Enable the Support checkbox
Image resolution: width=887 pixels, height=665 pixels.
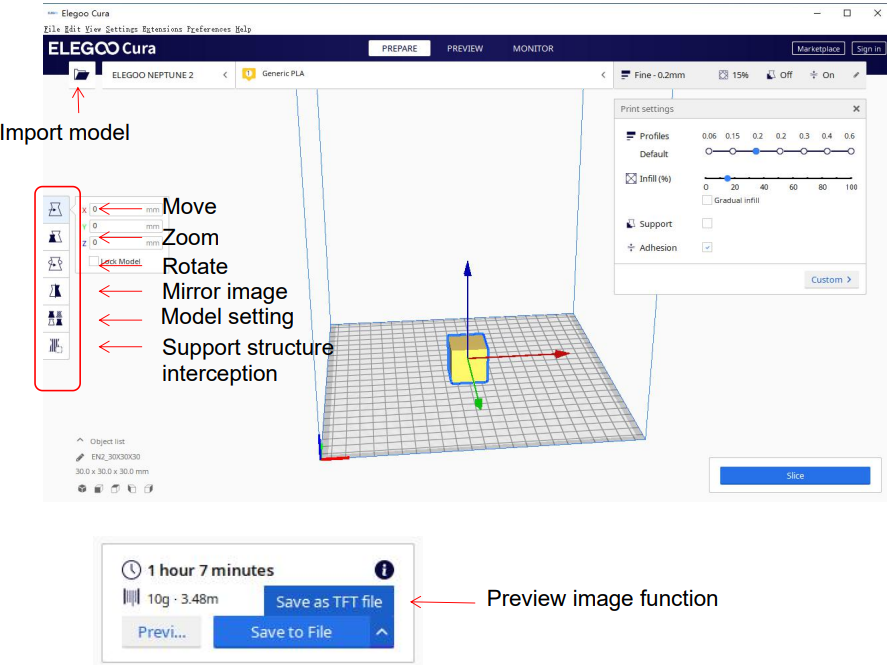click(707, 223)
